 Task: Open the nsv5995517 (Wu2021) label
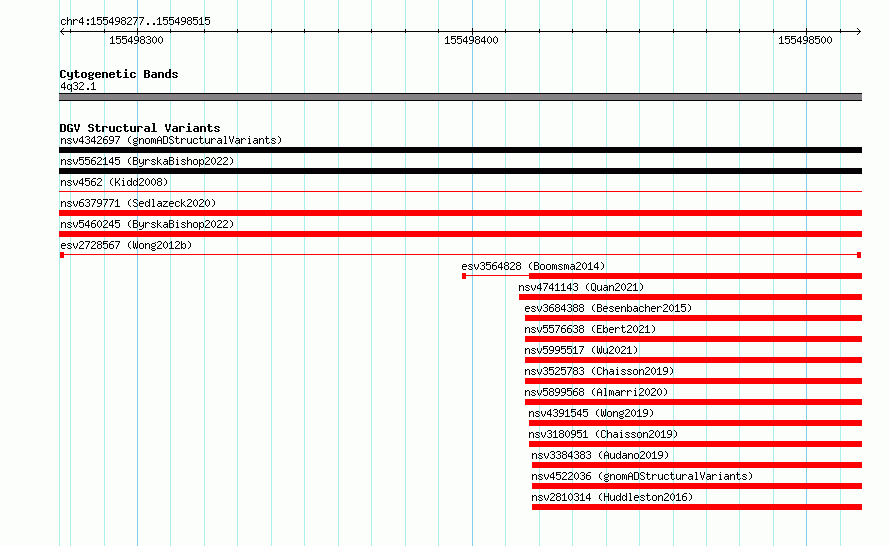coord(581,350)
